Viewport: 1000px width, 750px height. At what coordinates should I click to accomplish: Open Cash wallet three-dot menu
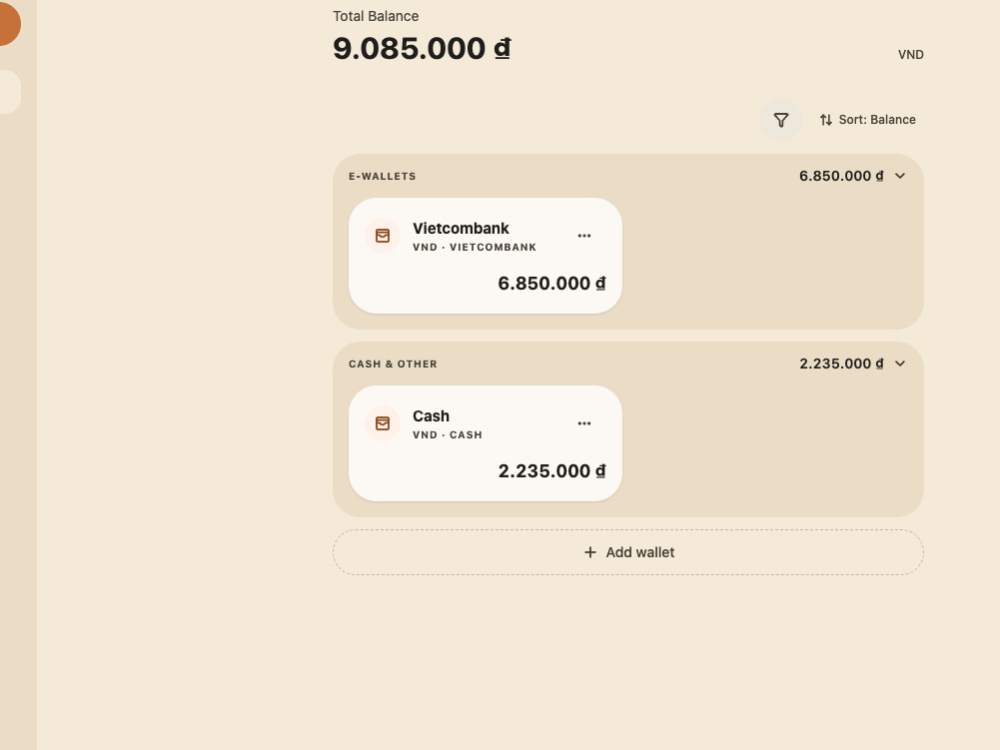point(584,423)
